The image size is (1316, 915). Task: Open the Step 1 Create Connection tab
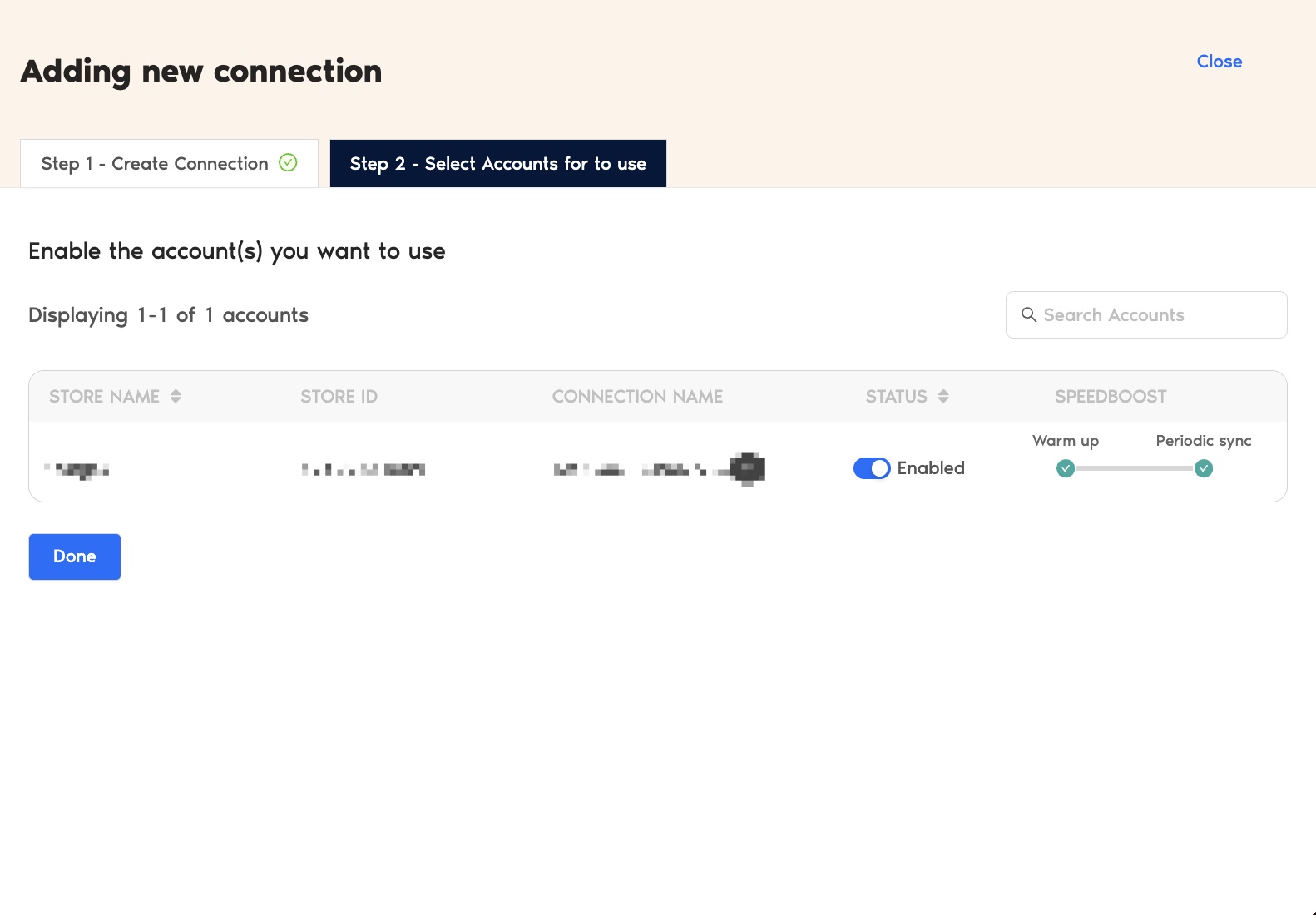pos(155,164)
